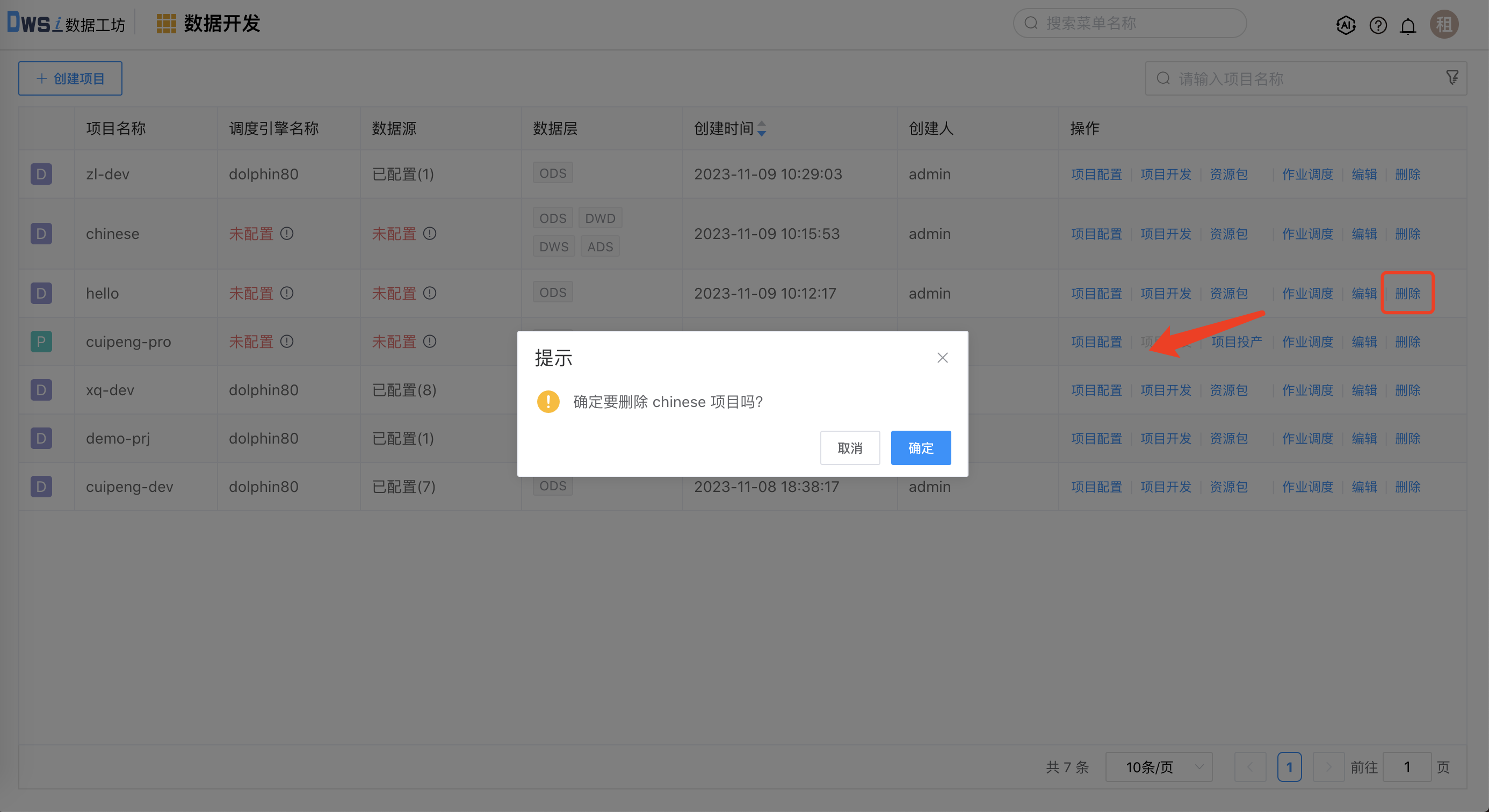The image size is (1489, 812).
Task: Sort by 创建时间 column arrows
Action: (761, 128)
